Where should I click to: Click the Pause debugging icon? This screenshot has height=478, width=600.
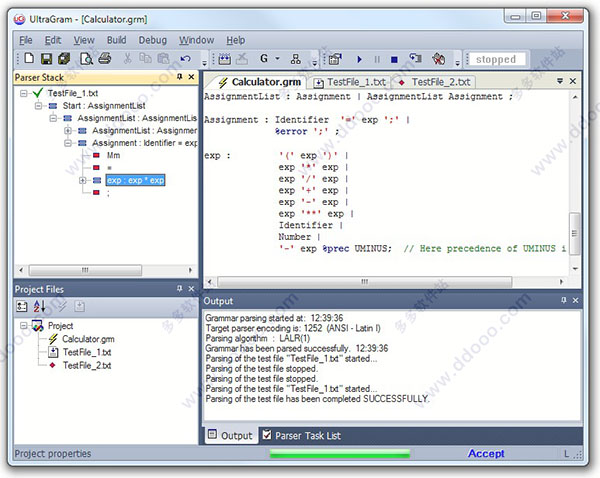coord(377,59)
